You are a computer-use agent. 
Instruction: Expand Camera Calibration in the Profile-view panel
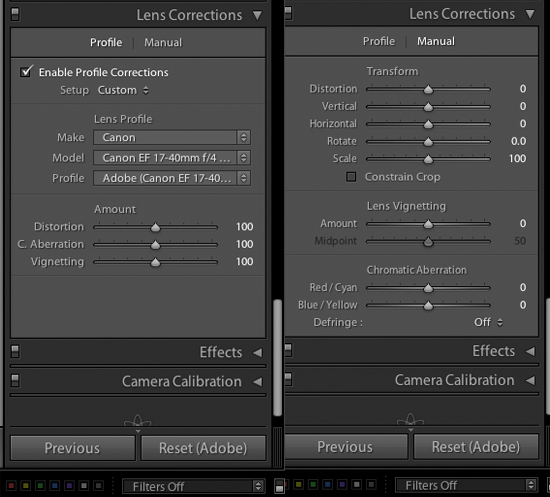(x=257, y=381)
